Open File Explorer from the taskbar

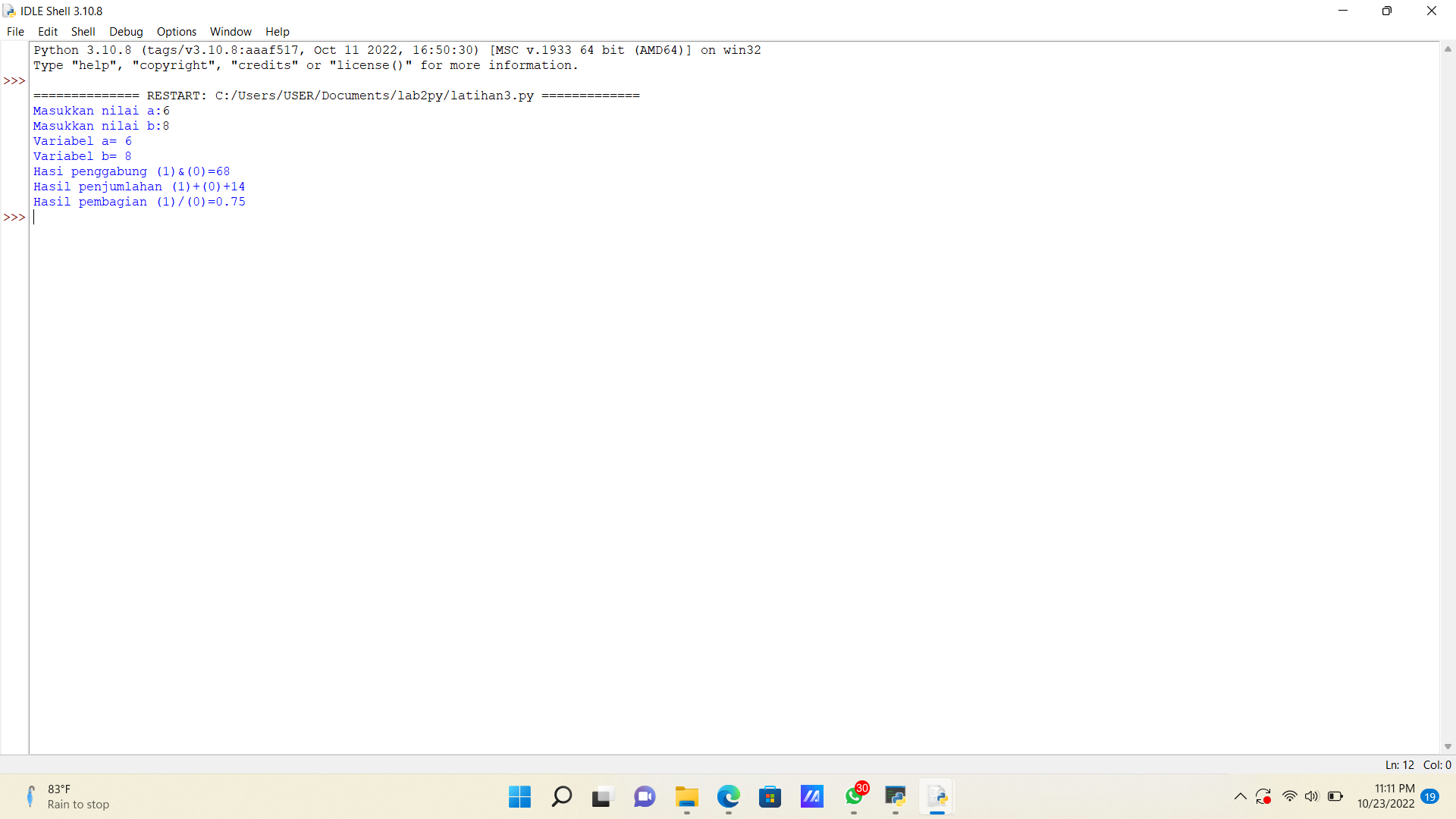point(686,797)
